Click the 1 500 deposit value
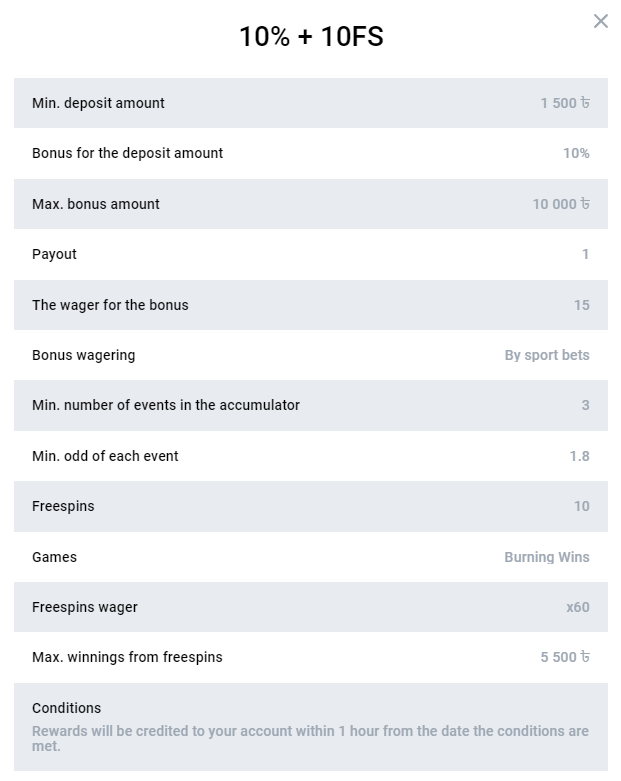Screen dimensions: 621x781 tap(565, 103)
